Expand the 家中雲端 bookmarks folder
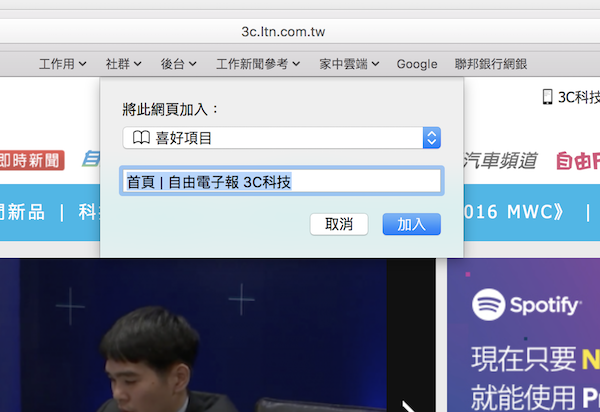The image size is (600, 412). tap(349, 64)
